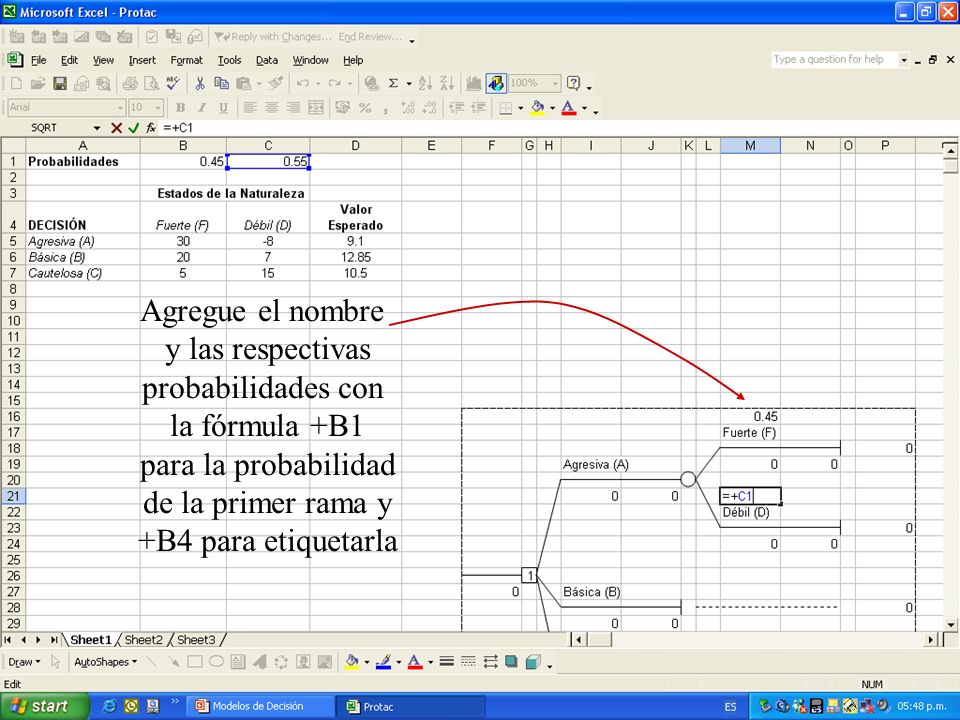Save the workbook with the floppy icon

click(59, 83)
